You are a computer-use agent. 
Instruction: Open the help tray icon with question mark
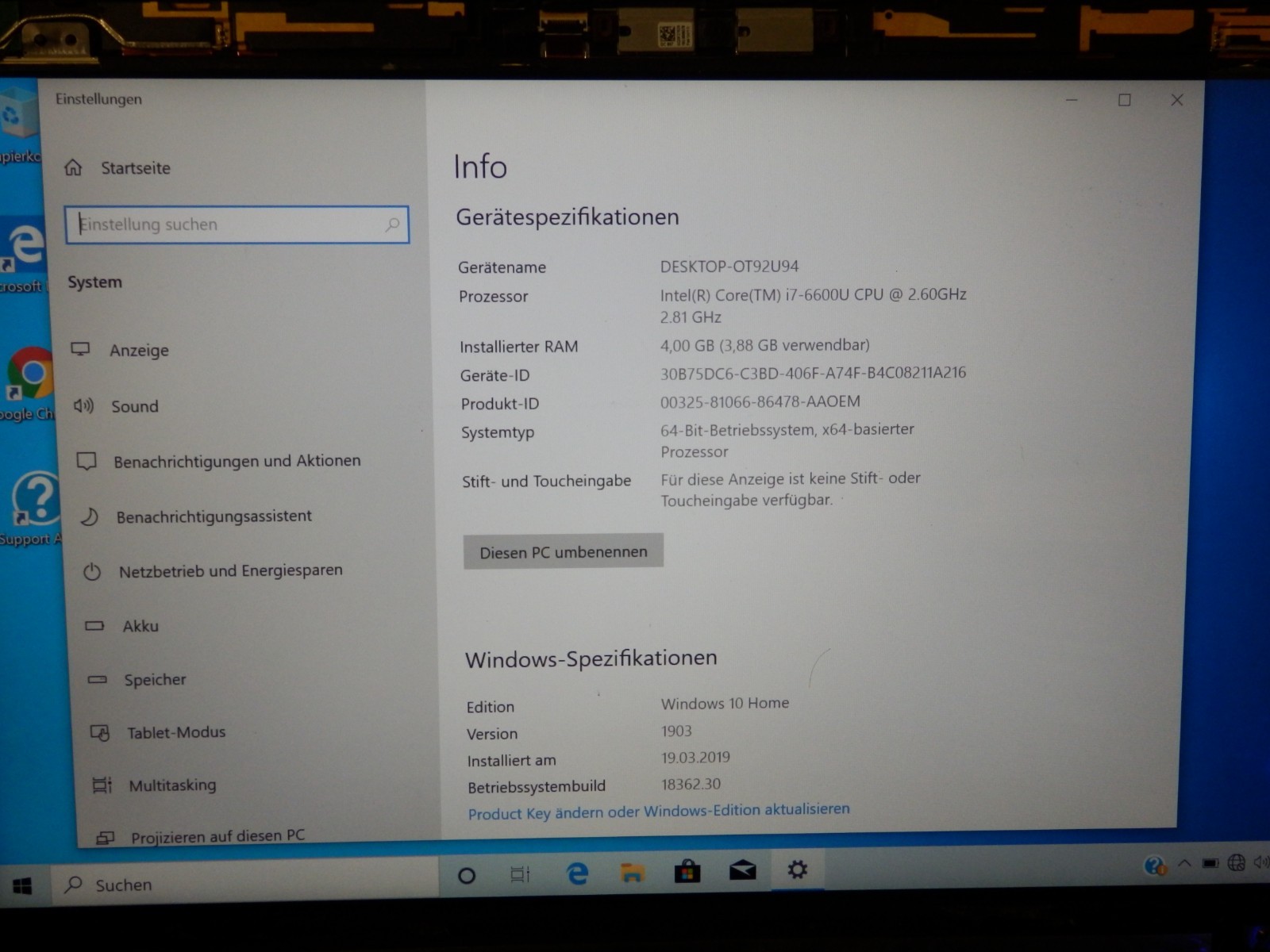tap(1155, 865)
